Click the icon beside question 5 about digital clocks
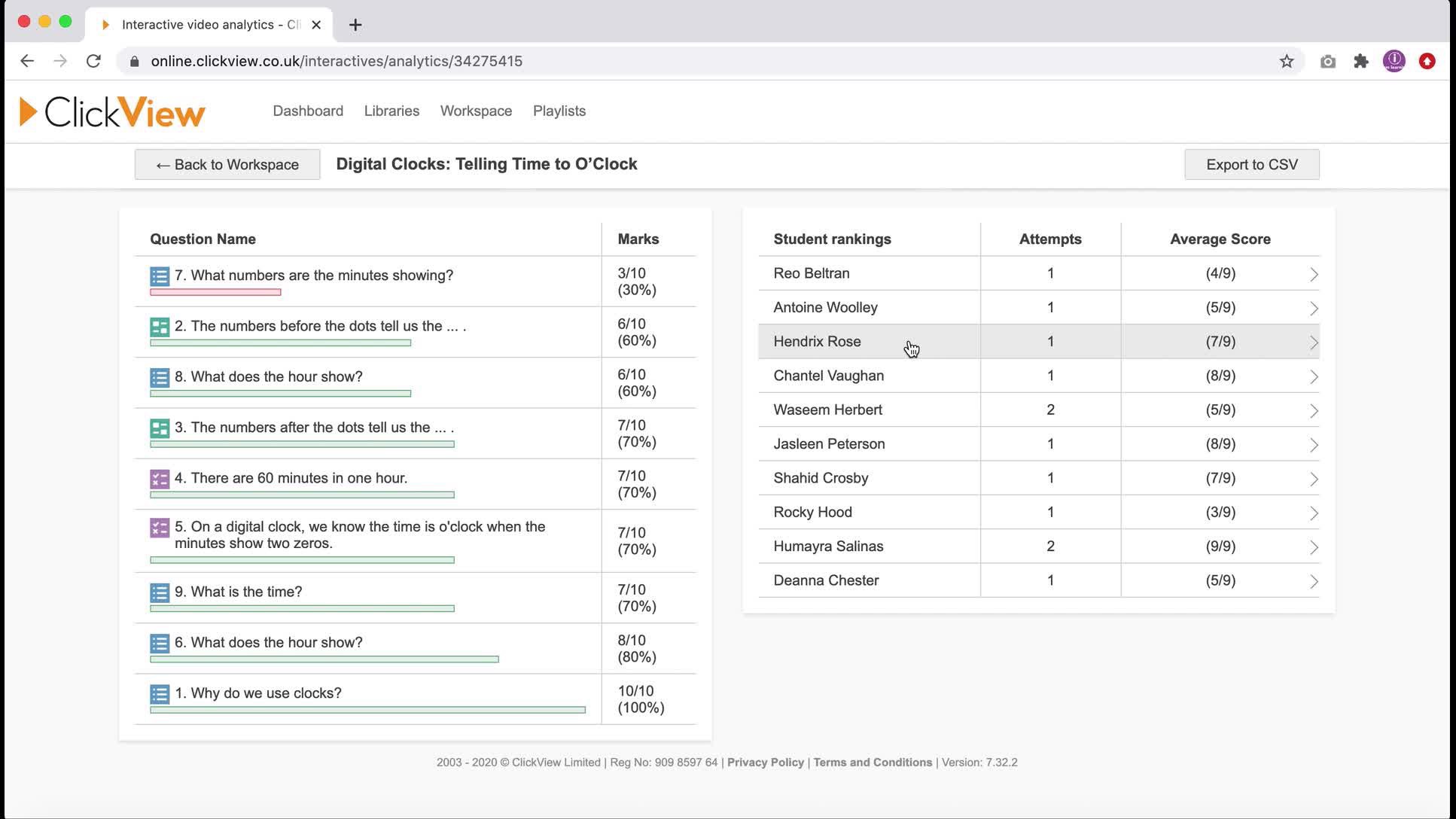The image size is (1456, 819). (x=159, y=528)
